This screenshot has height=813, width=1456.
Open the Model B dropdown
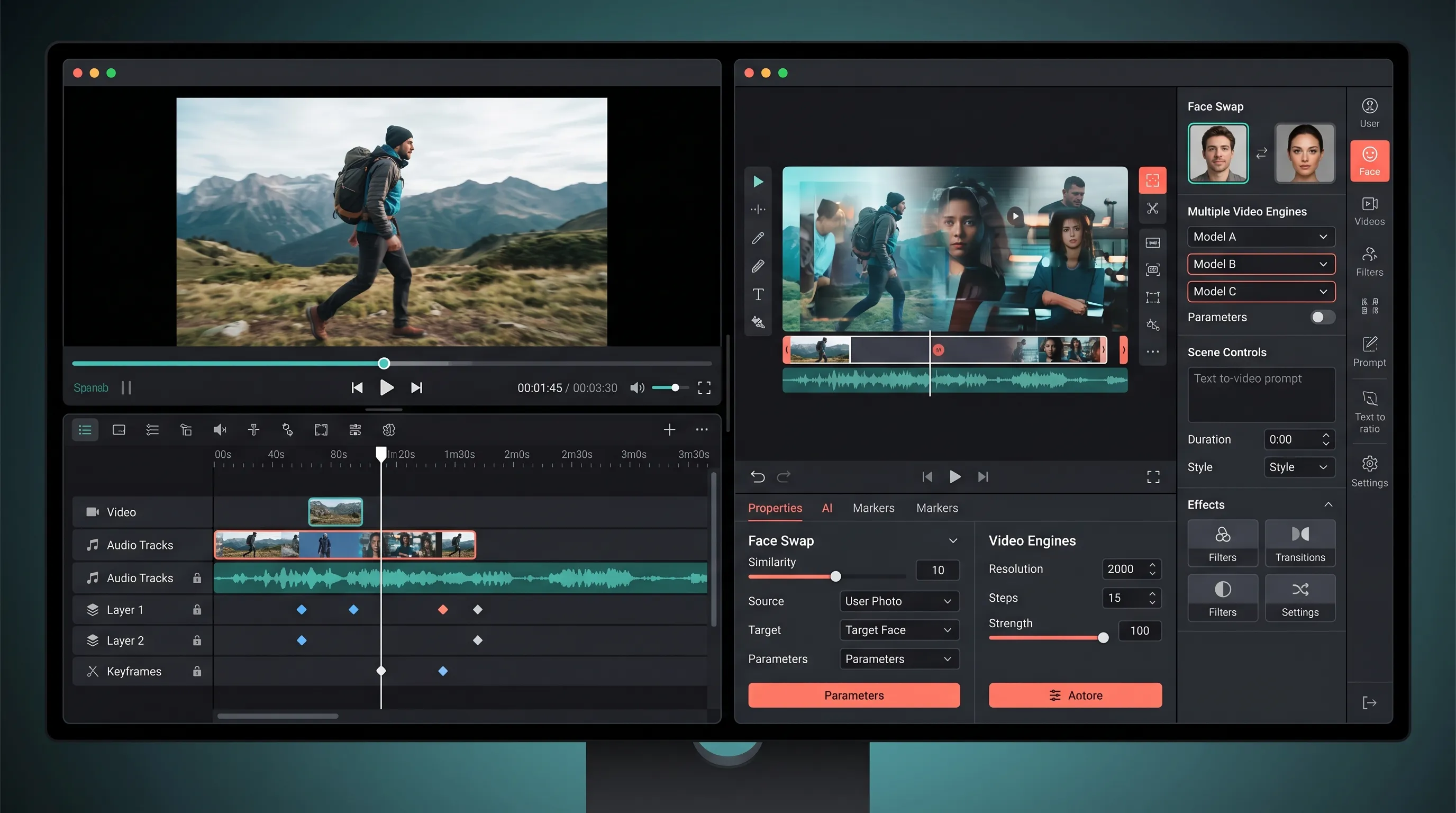[1260, 264]
